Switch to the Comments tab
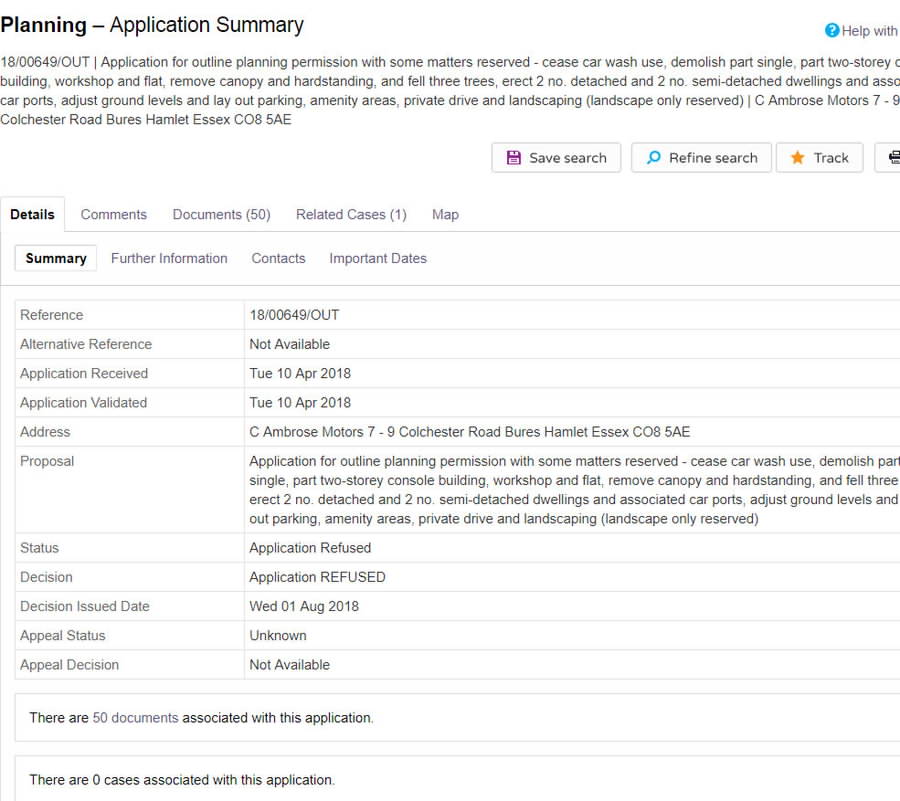This screenshot has height=801, width=900. pos(114,215)
